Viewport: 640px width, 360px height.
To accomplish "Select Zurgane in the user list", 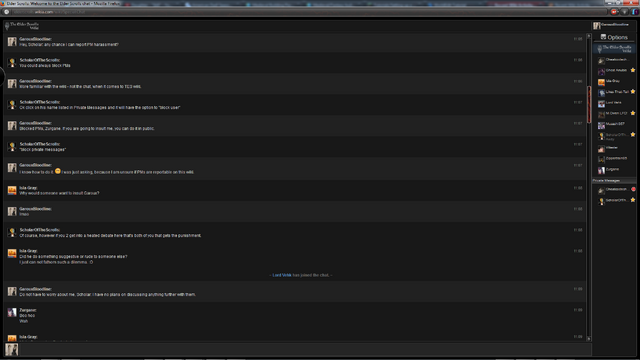I will coord(614,169).
